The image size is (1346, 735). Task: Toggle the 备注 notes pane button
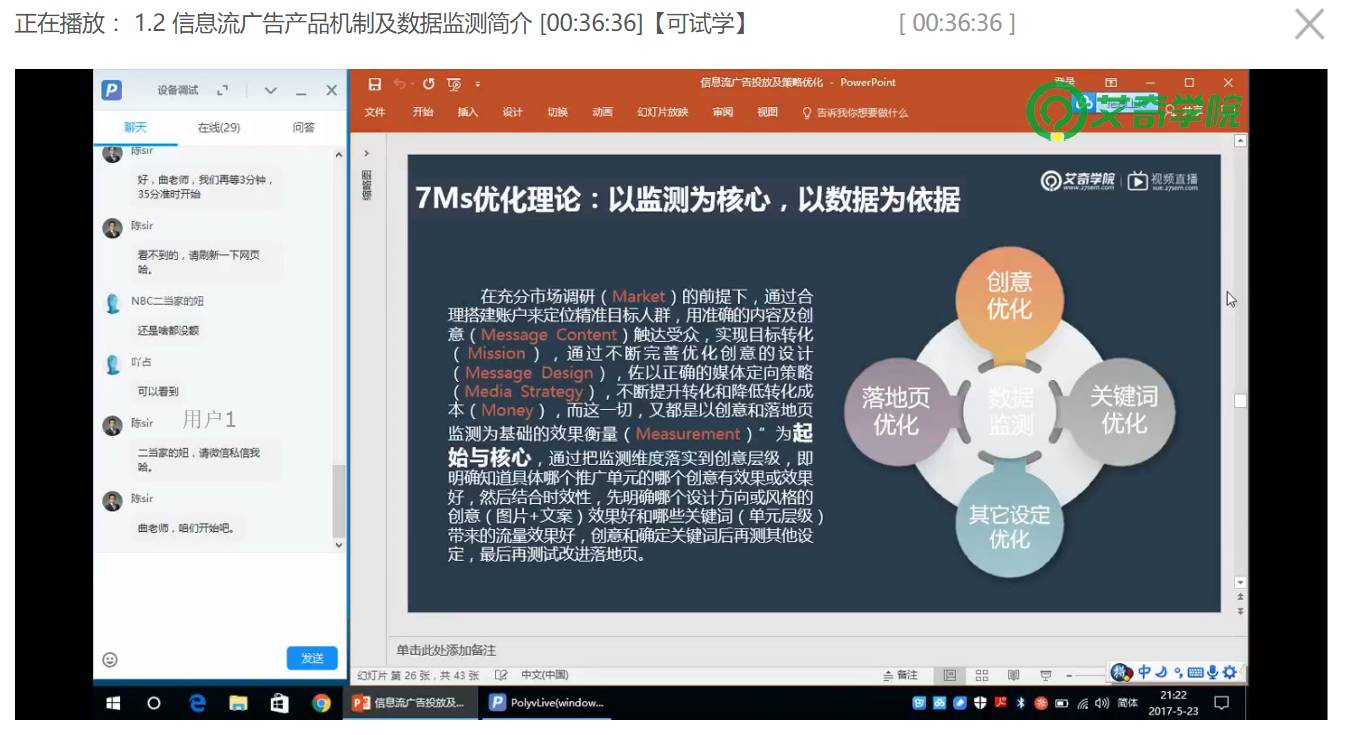click(x=900, y=675)
